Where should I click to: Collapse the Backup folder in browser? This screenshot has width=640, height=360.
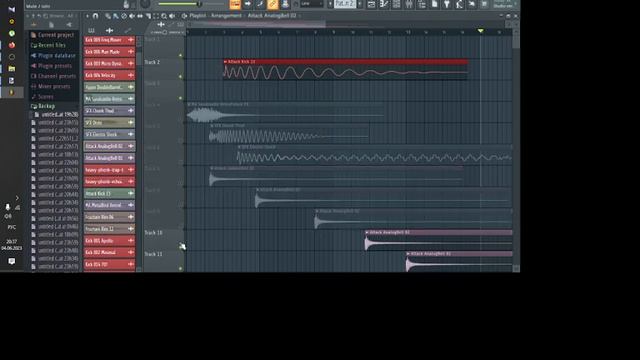tap(43, 106)
